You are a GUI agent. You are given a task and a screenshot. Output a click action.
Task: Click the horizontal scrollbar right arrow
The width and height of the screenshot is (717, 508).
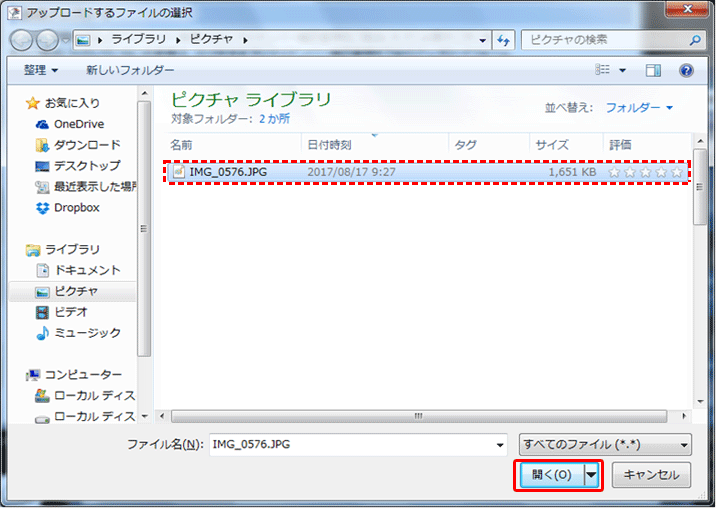684,417
